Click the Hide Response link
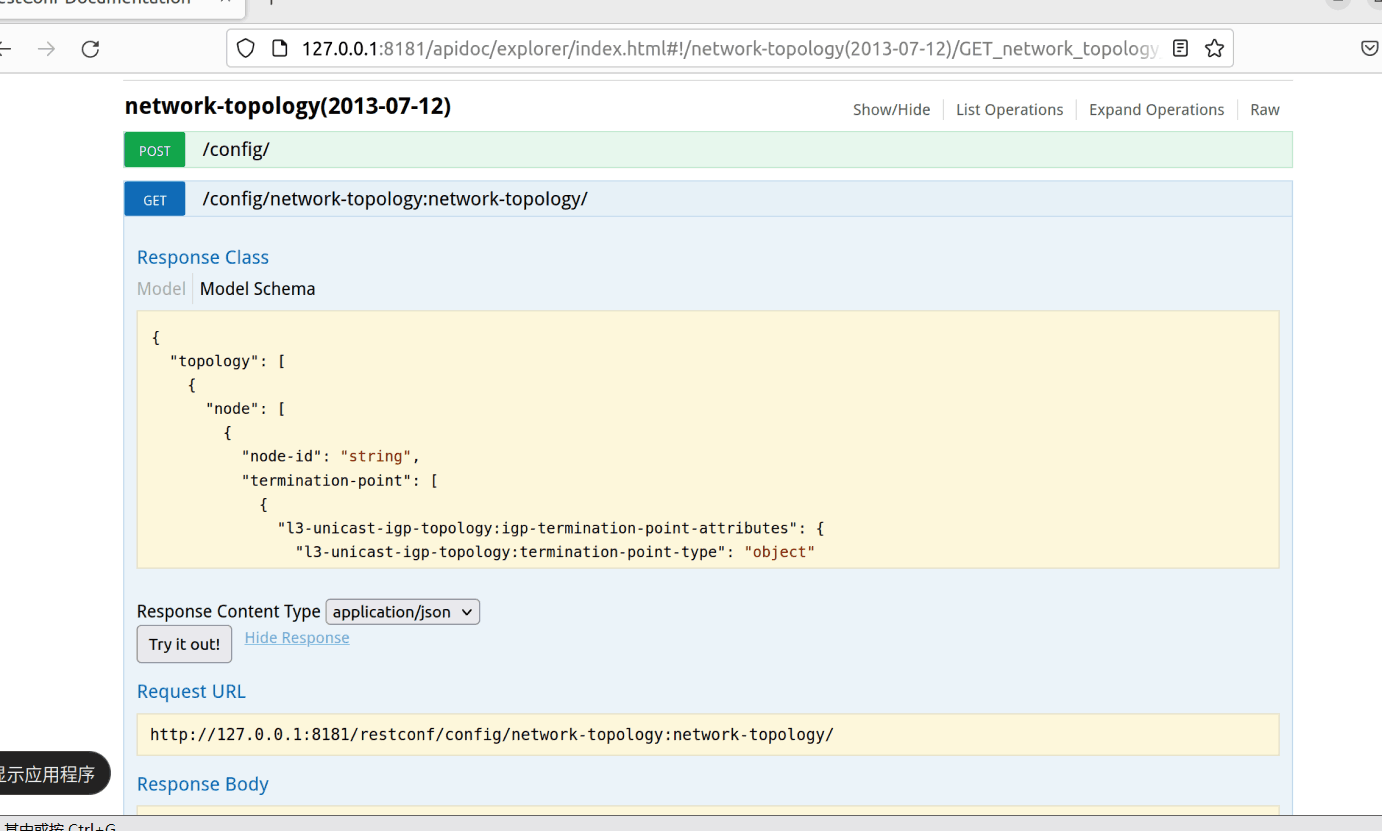Screen dimensions: 1382x831 (x=297, y=638)
